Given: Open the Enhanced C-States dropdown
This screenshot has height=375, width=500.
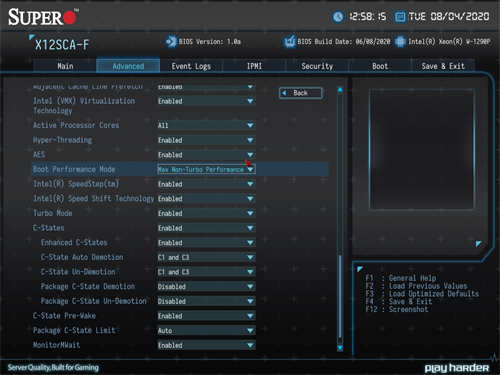Looking at the screenshot, I should click(206, 243).
